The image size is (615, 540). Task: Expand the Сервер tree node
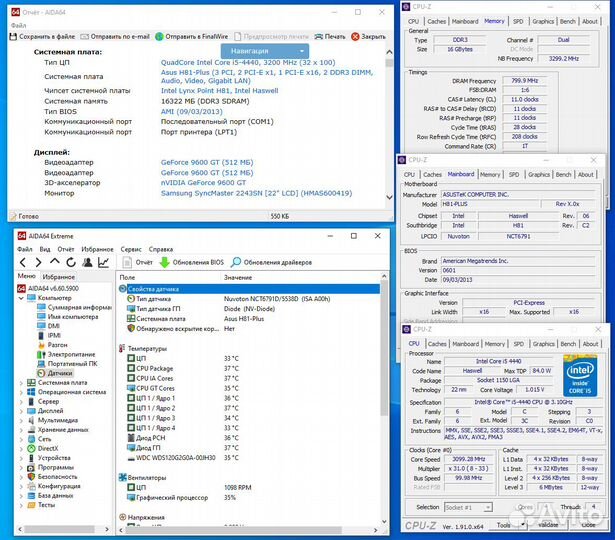coord(21,402)
